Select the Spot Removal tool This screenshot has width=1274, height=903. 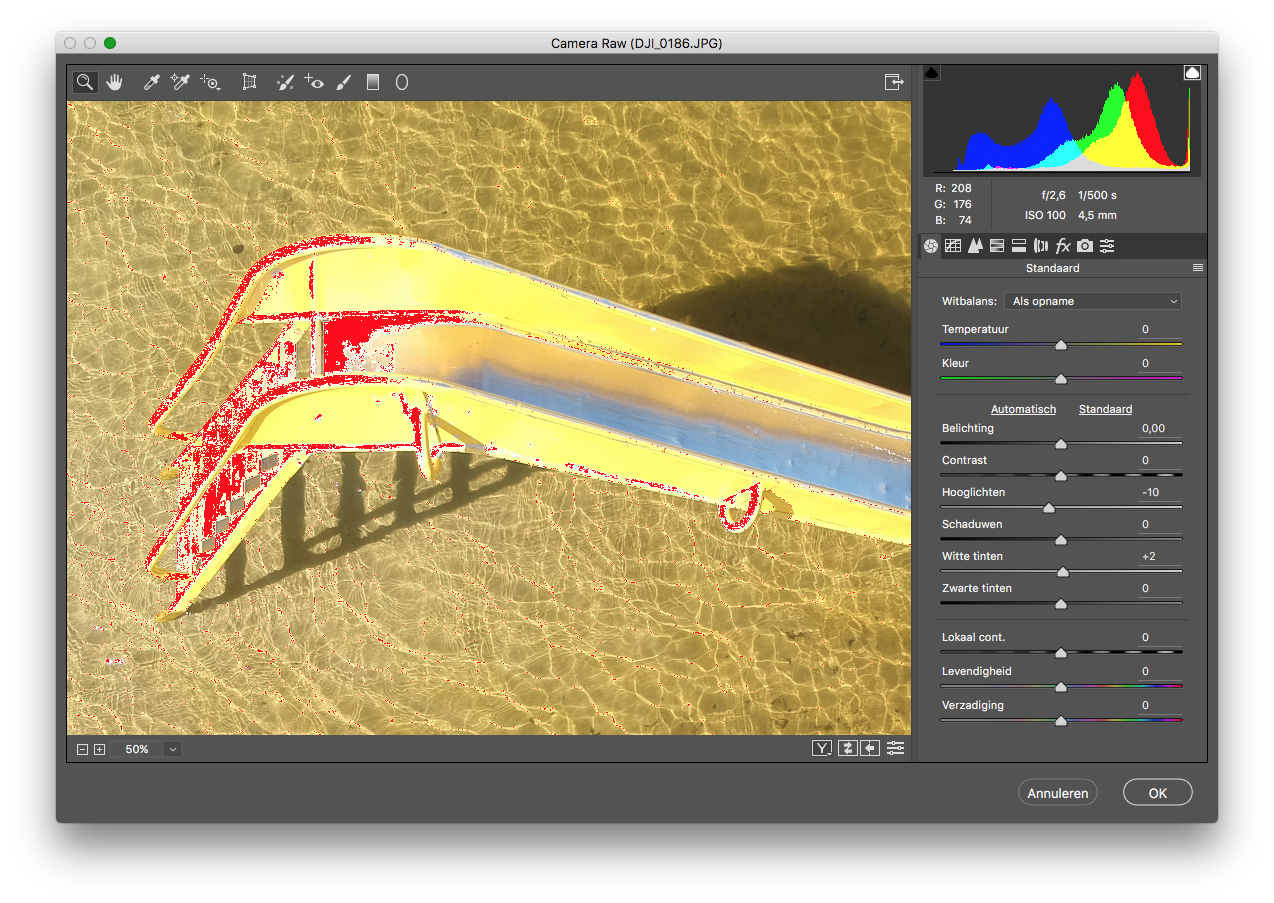(286, 83)
